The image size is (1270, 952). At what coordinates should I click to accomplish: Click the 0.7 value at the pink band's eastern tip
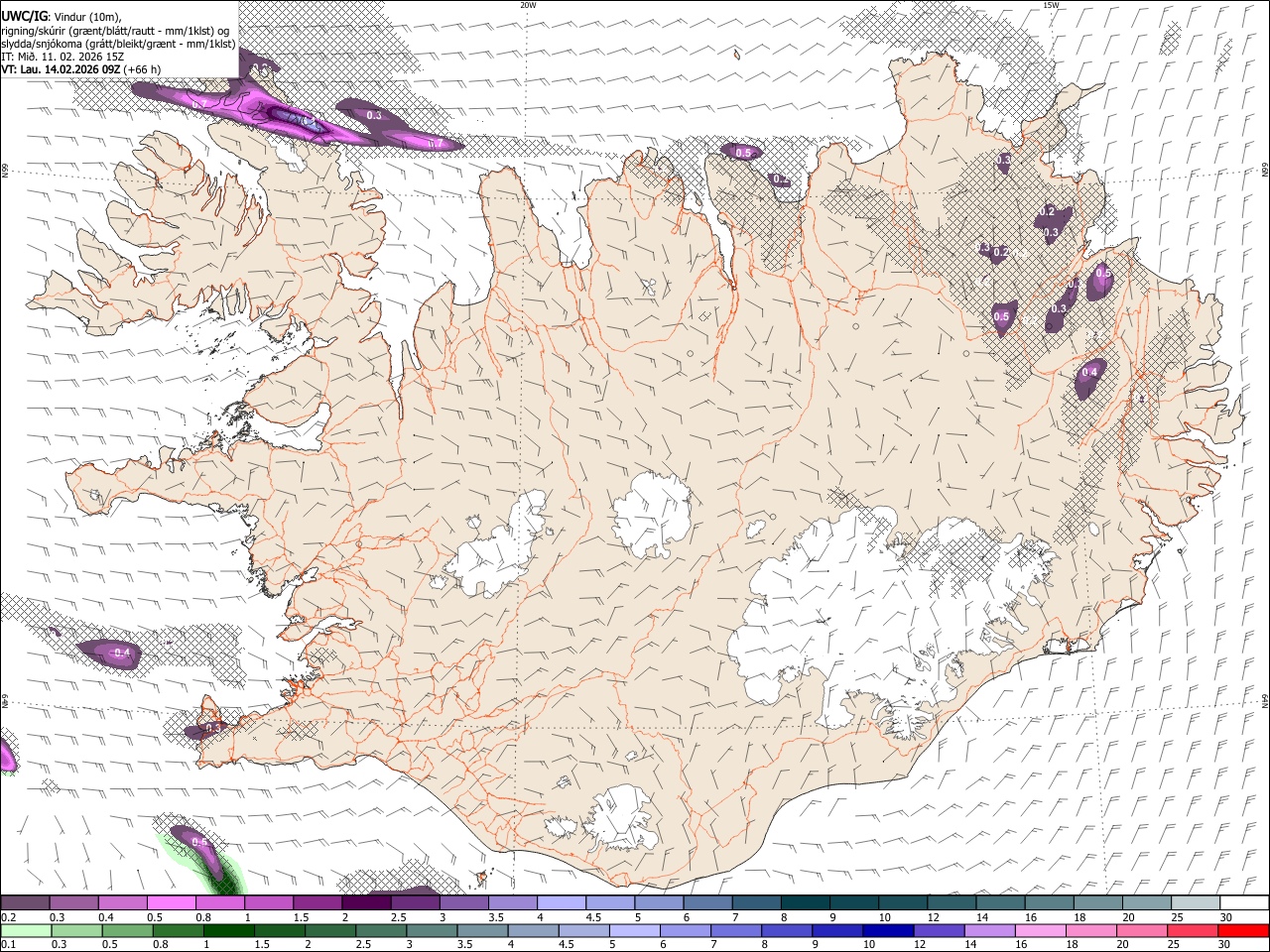pos(435,144)
